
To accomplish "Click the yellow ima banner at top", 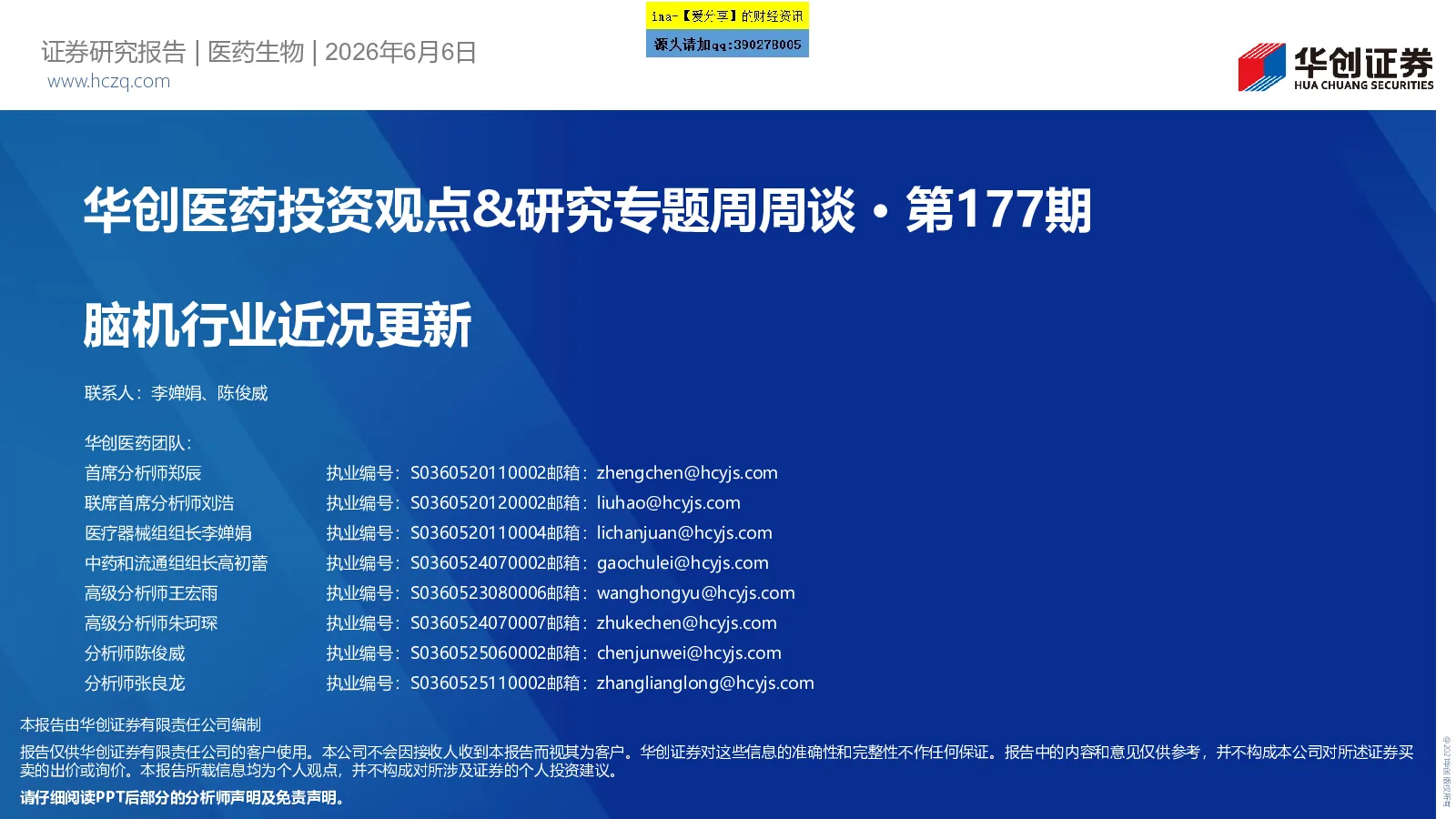I will tap(727, 16).
